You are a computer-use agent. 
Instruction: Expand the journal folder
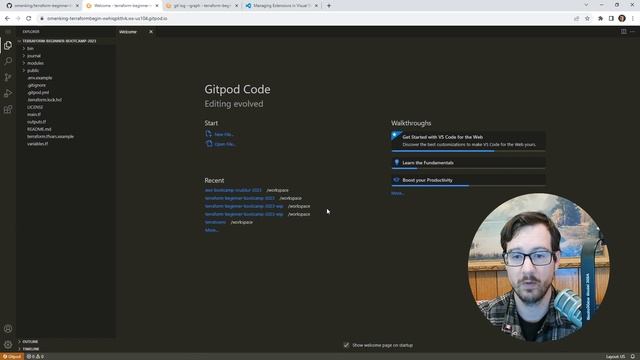point(65,56)
